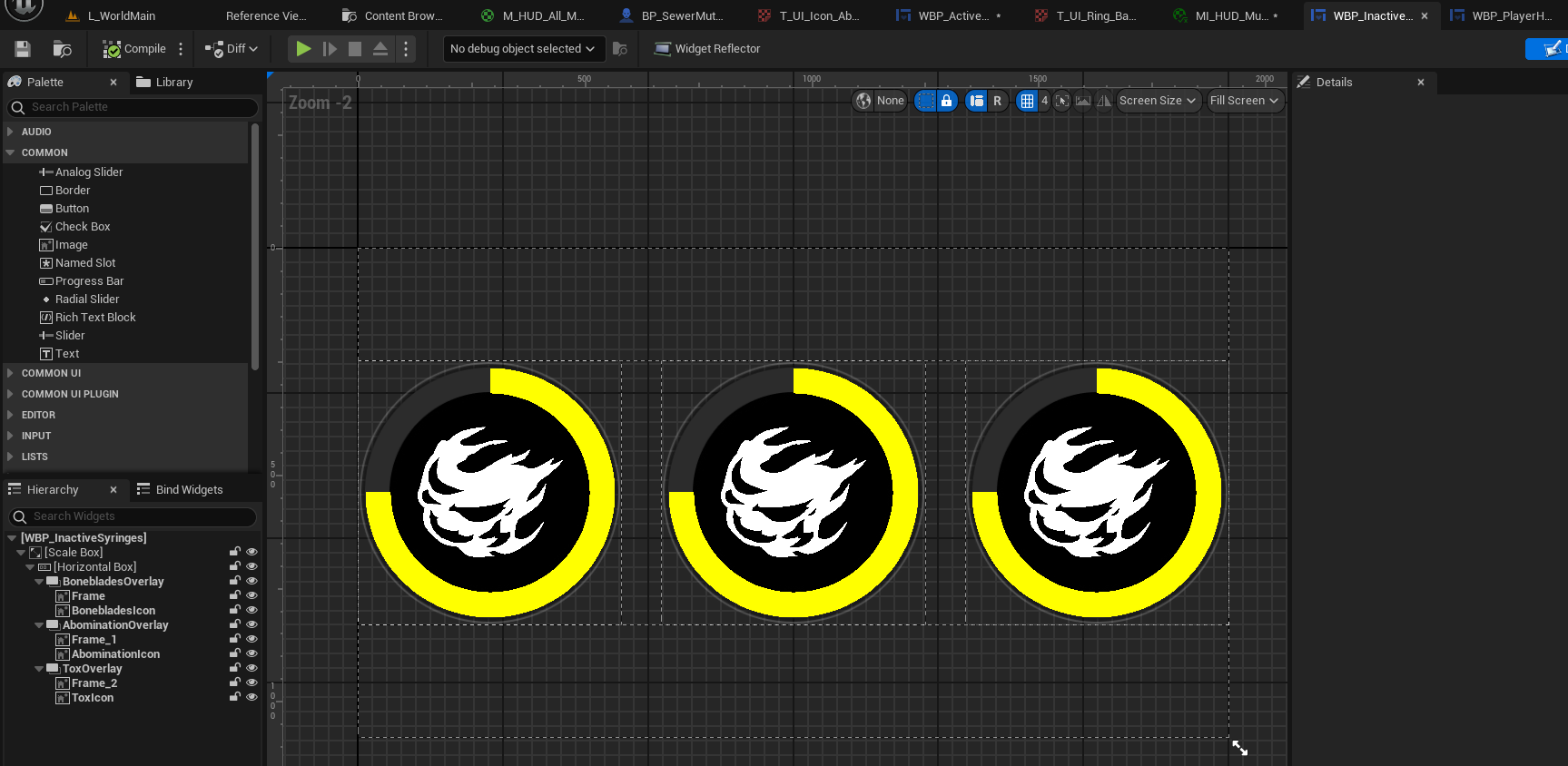Click the Stop simulation square button

(x=355, y=49)
